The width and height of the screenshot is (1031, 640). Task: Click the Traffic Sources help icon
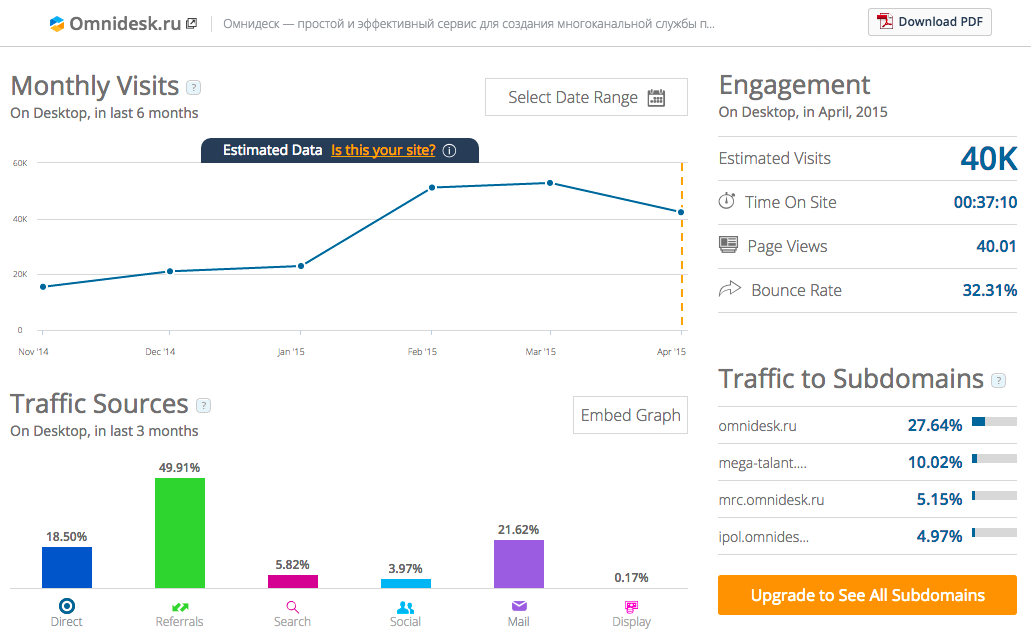203,405
